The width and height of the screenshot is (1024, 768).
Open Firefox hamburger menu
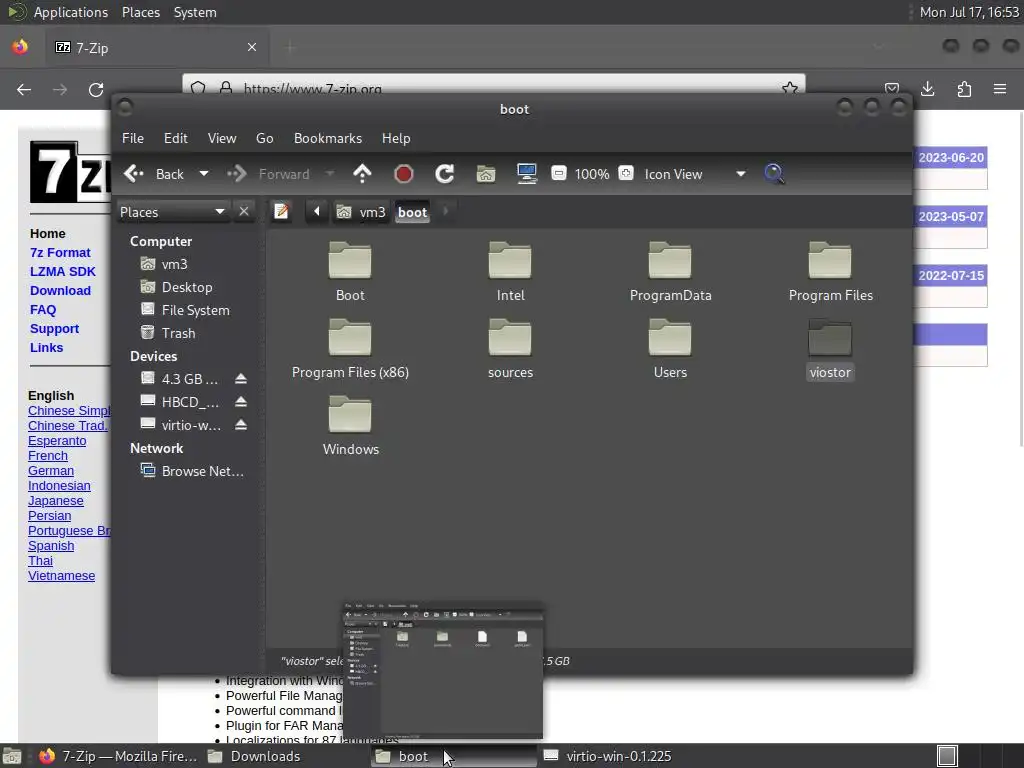pos(1000,89)
